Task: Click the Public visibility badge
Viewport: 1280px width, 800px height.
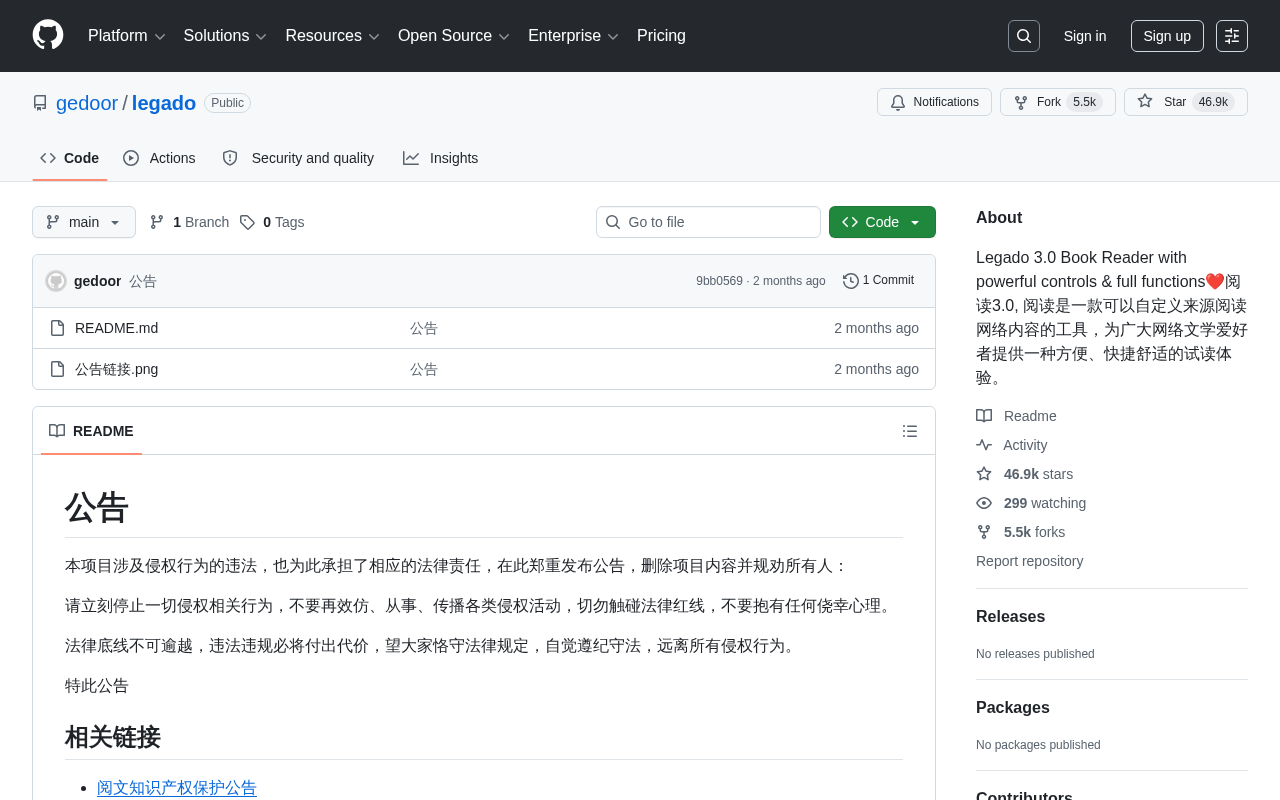Action: point(227,103)
